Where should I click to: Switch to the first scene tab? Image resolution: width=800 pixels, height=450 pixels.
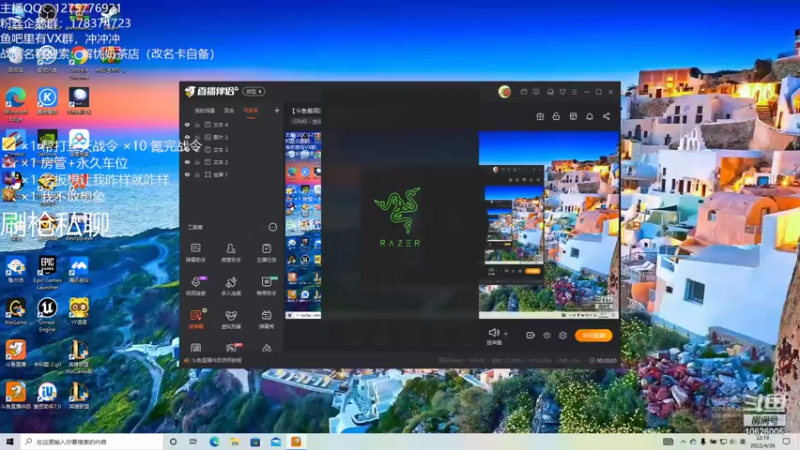[x=205, y=110]
